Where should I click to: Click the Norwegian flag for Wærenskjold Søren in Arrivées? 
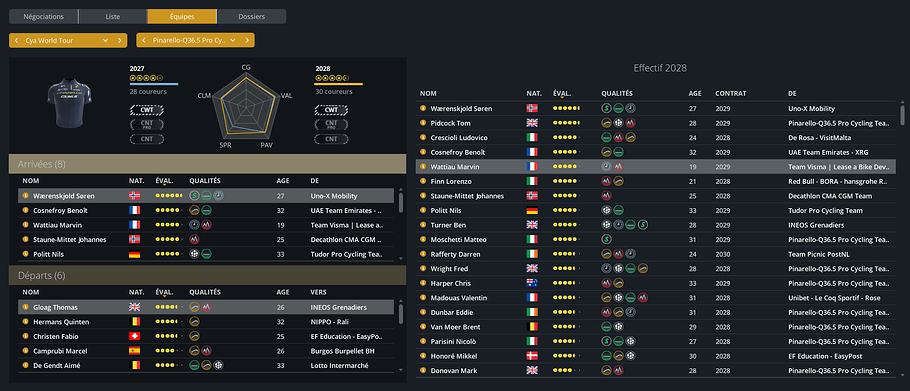[x=135, y=196]
